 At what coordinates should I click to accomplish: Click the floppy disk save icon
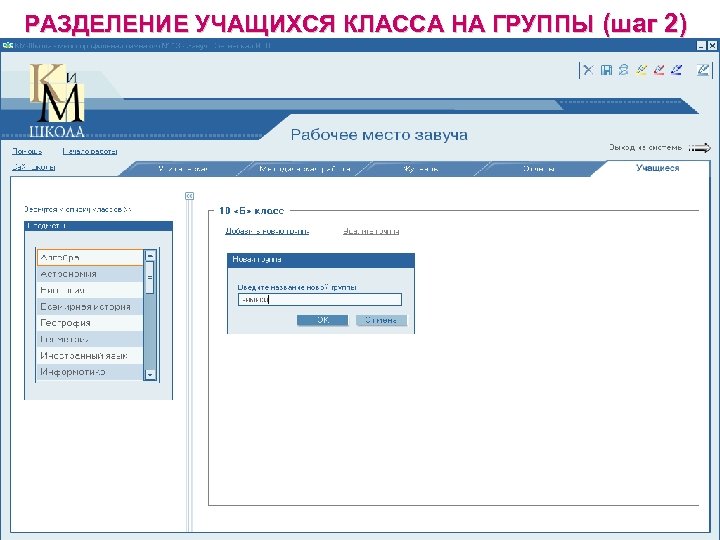click(606, 70)
